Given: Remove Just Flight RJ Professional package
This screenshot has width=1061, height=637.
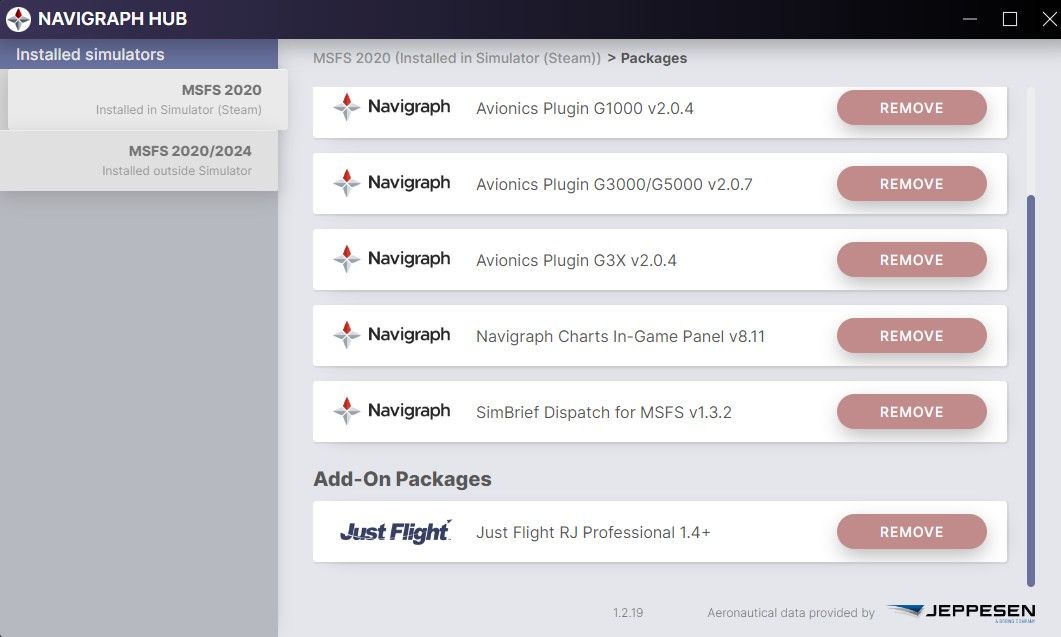Looking at the screenshot, I should pyautogui.click(x=911, y=532).
